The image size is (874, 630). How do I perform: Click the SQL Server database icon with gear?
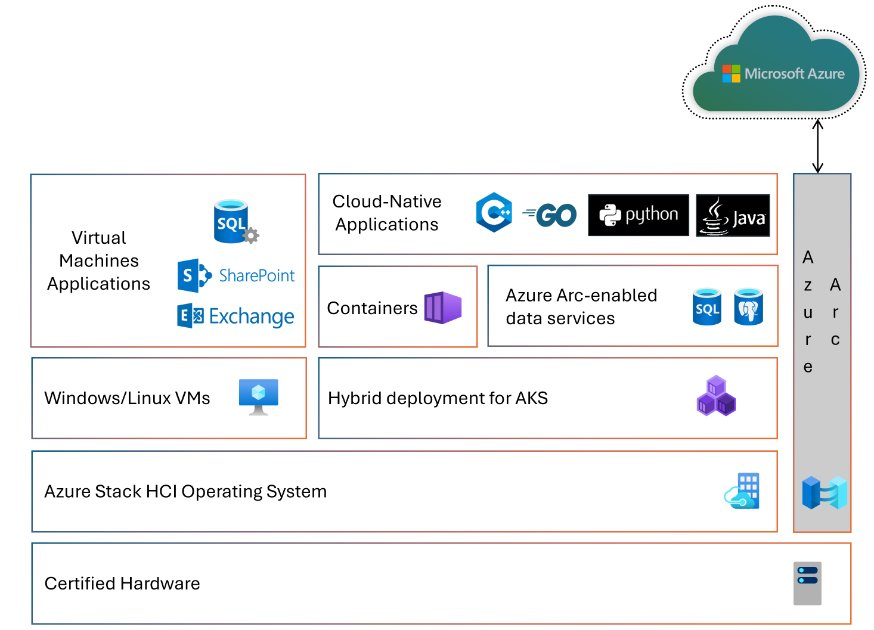(x=236, y=222)
